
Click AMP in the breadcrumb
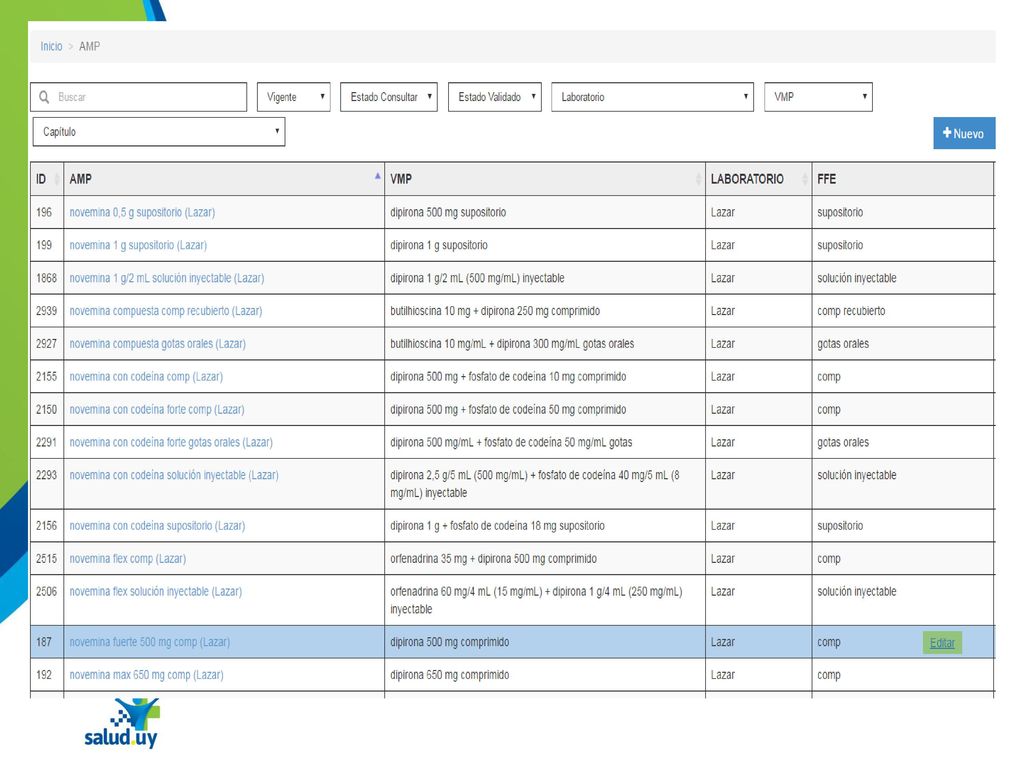(89, 46)
